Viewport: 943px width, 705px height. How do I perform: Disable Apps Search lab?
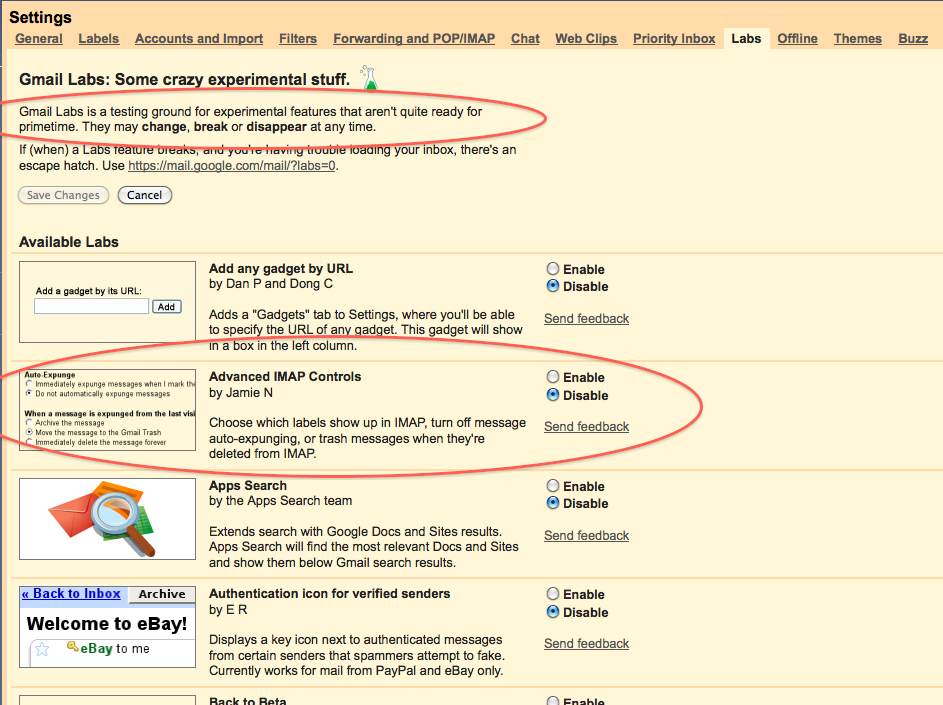click(x=553, y=503)
